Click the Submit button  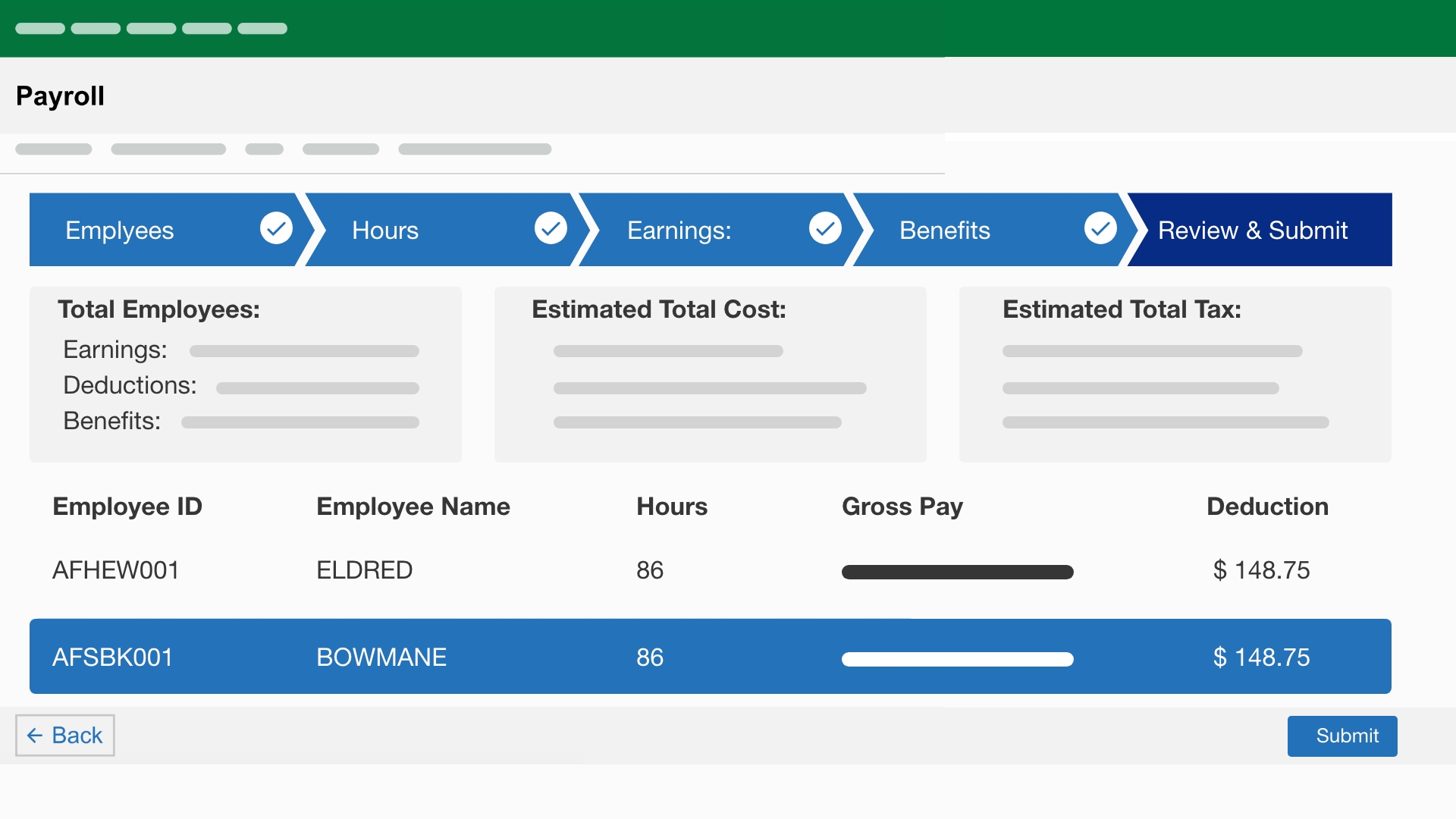[x=1342, y=736]
